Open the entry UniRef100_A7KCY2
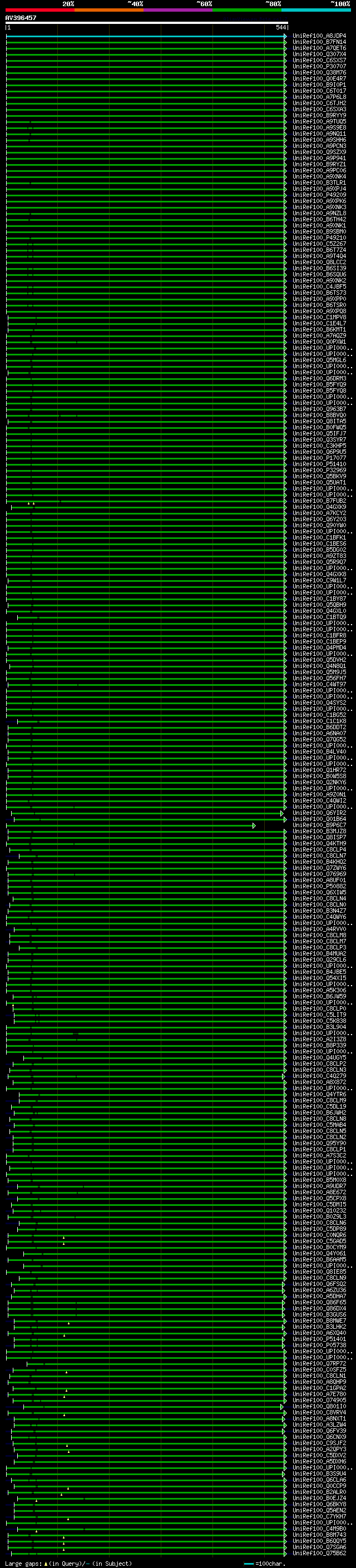 [x=319, y=513]
